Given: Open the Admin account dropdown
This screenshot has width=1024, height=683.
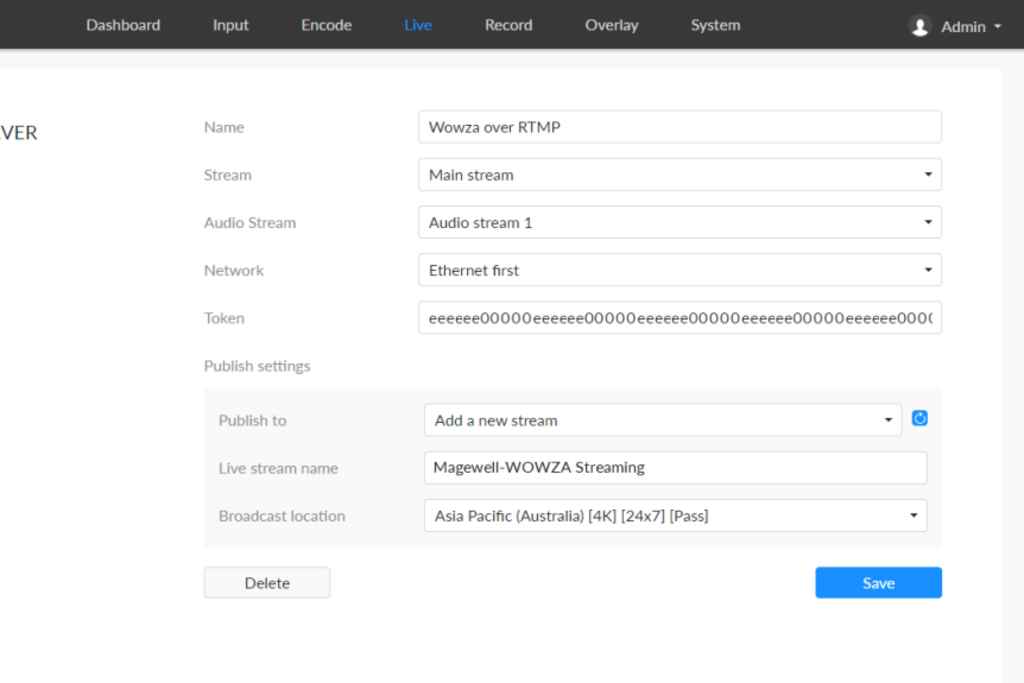Looking at the screenshot, I should point(970,27).
